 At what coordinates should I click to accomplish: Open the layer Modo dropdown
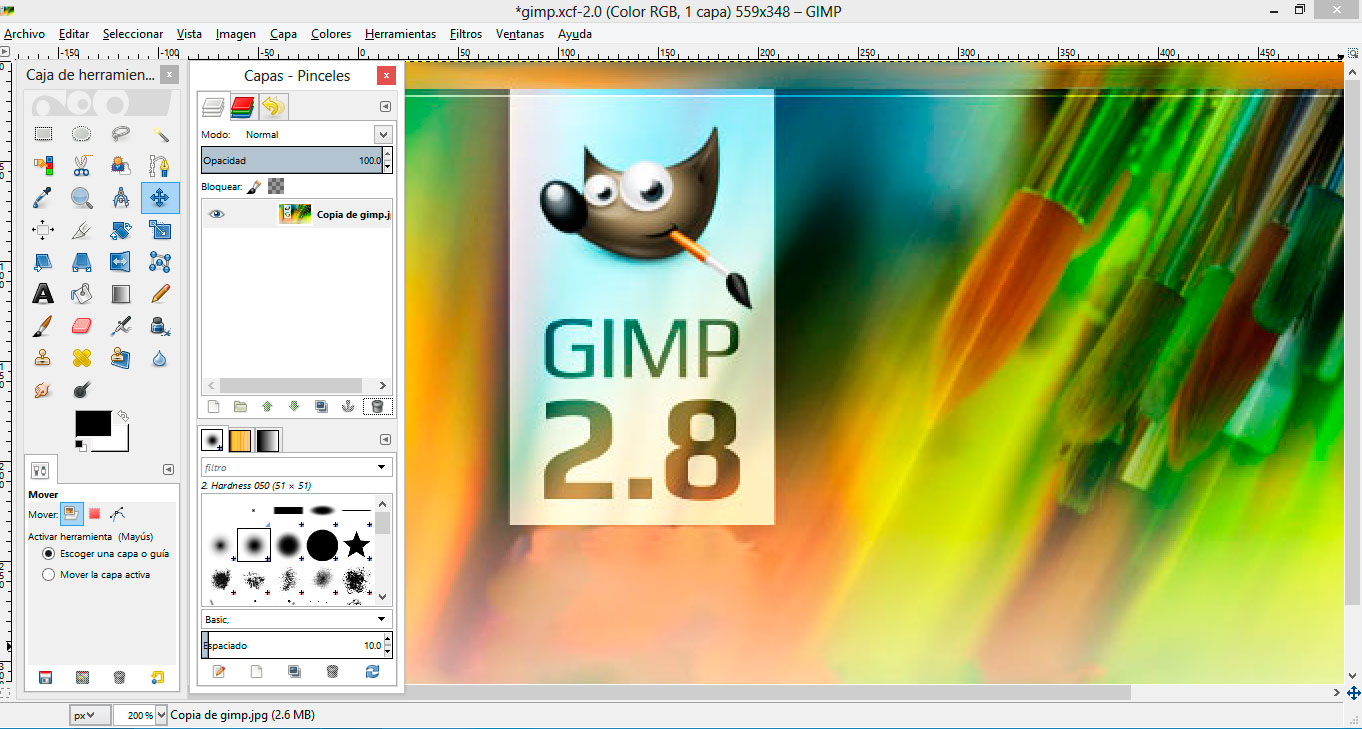point(383,134)
